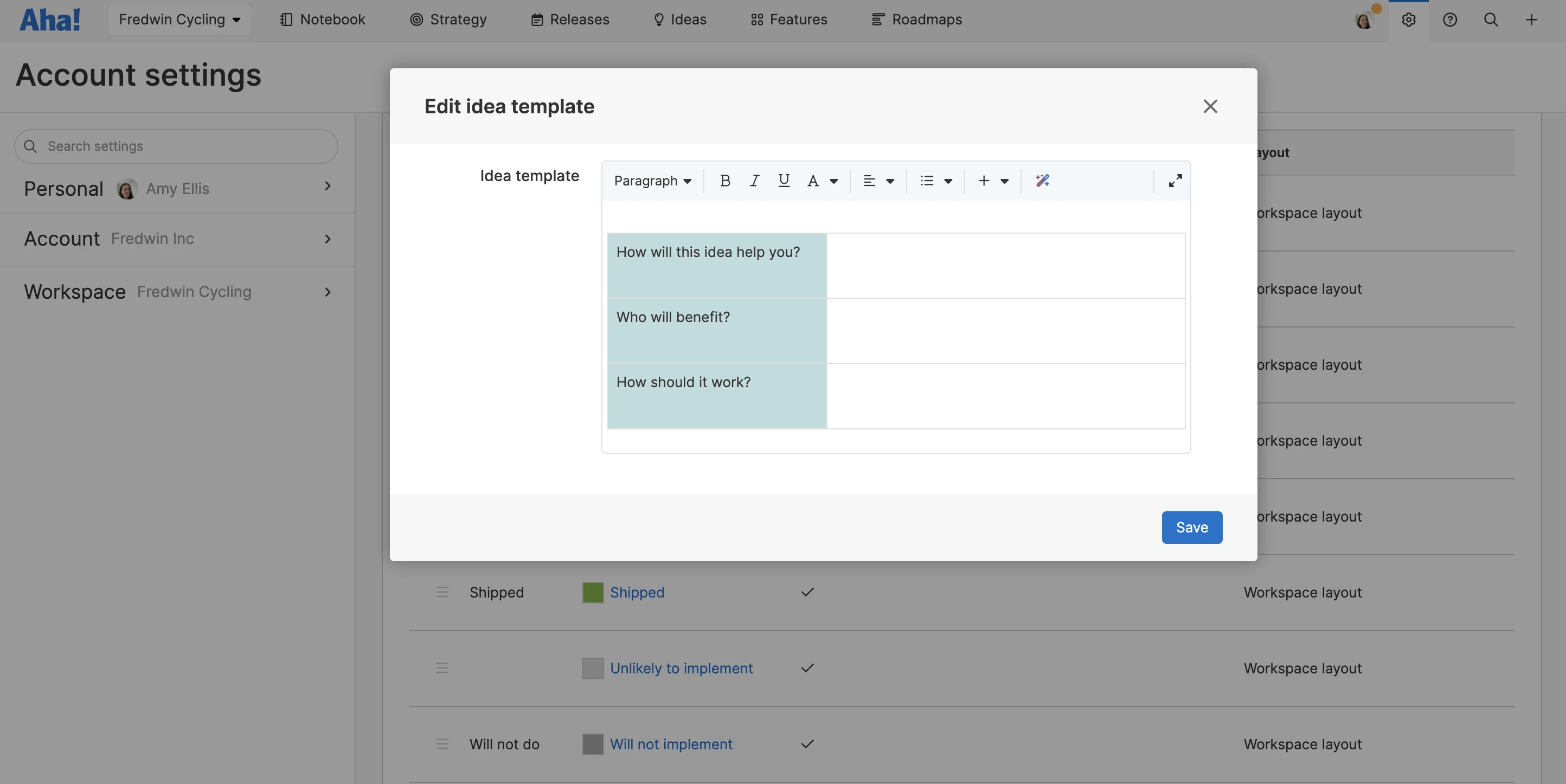
Task: Click the checkmark in the Unlikely to implement row
Action: (x=807, y=668)
